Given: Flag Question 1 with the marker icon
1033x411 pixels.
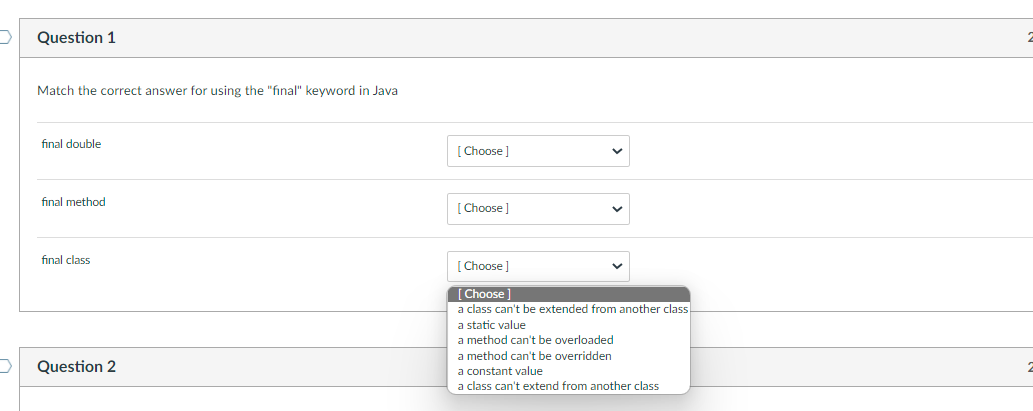Looking at the screenshot, I should click(x=5, y=38).
